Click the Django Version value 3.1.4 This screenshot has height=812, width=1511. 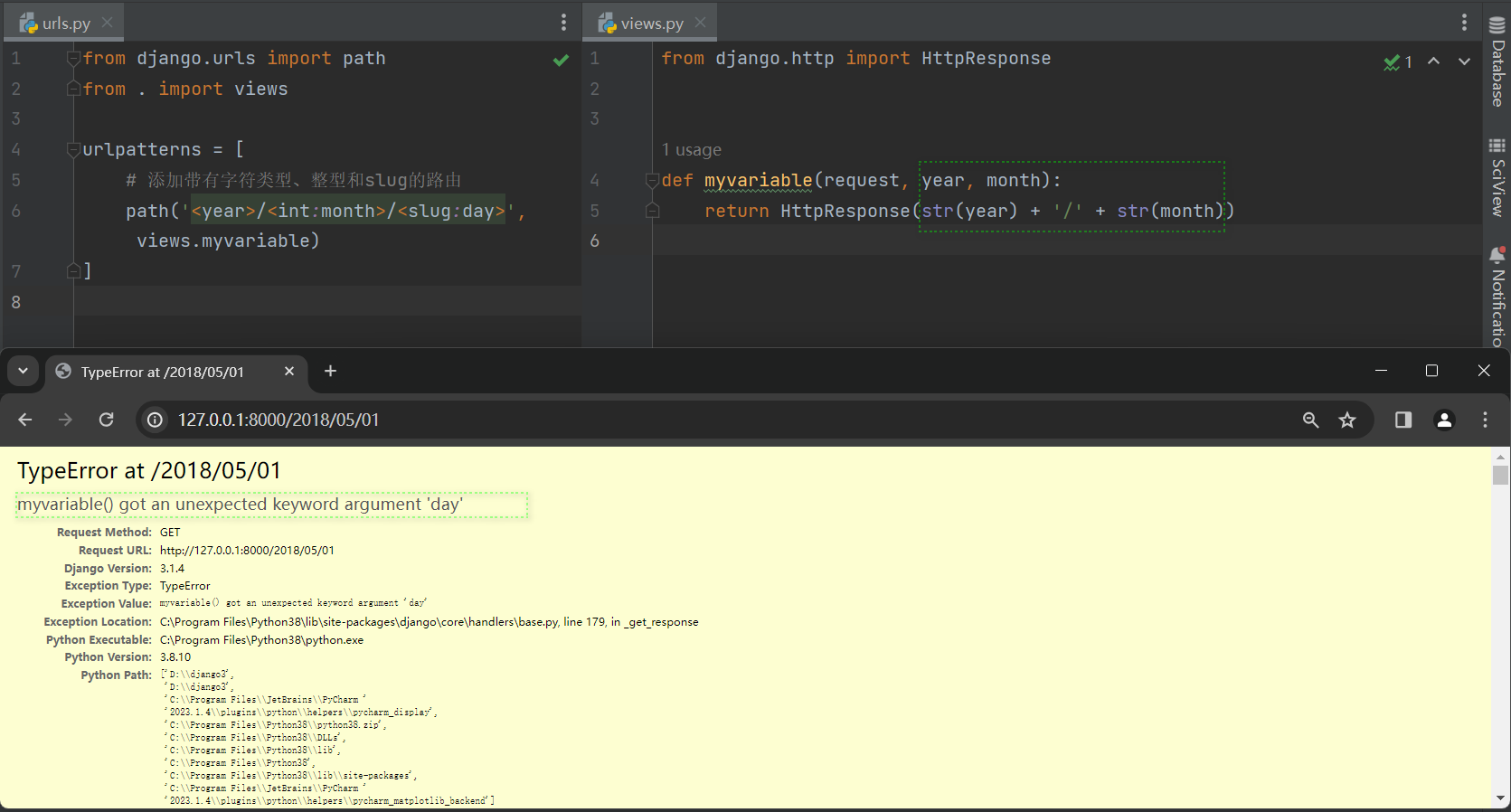[172, 569]
